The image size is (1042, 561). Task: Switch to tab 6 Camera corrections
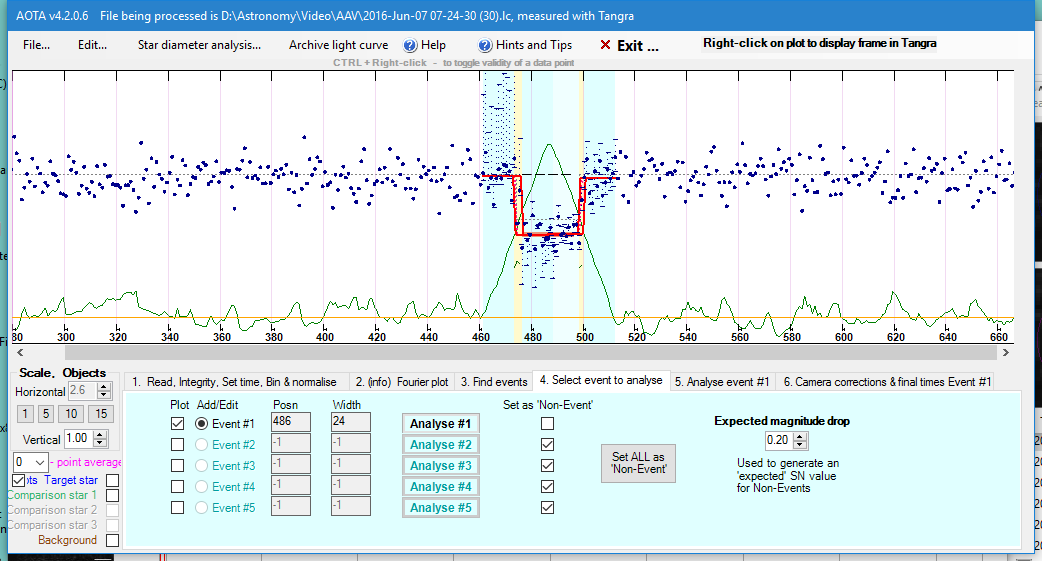coord(886,382)
